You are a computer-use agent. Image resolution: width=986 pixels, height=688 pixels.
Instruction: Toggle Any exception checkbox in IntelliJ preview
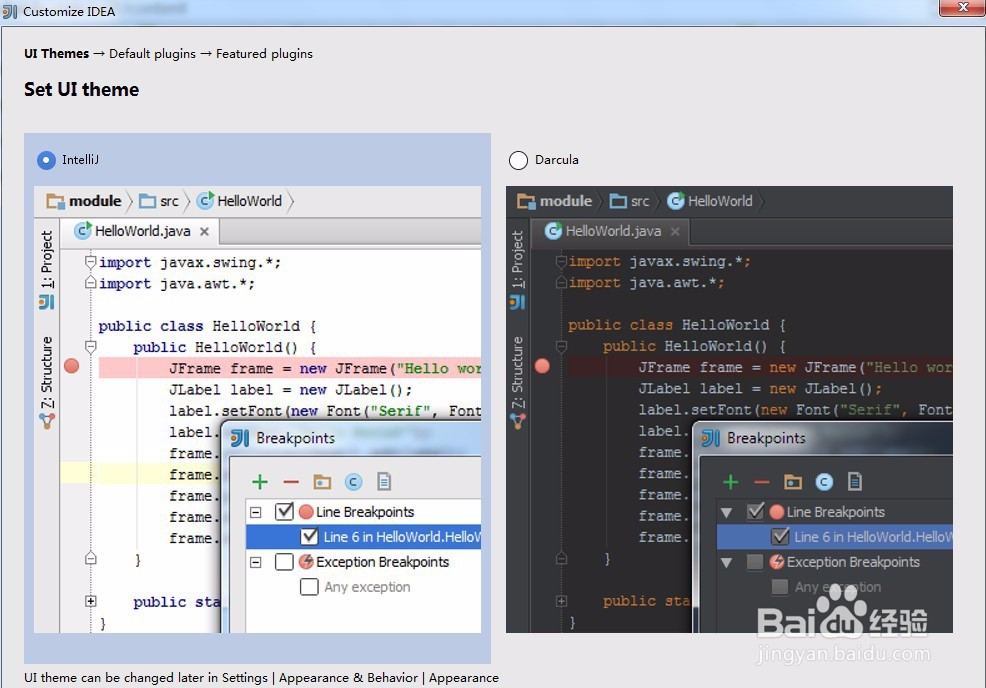309,587
